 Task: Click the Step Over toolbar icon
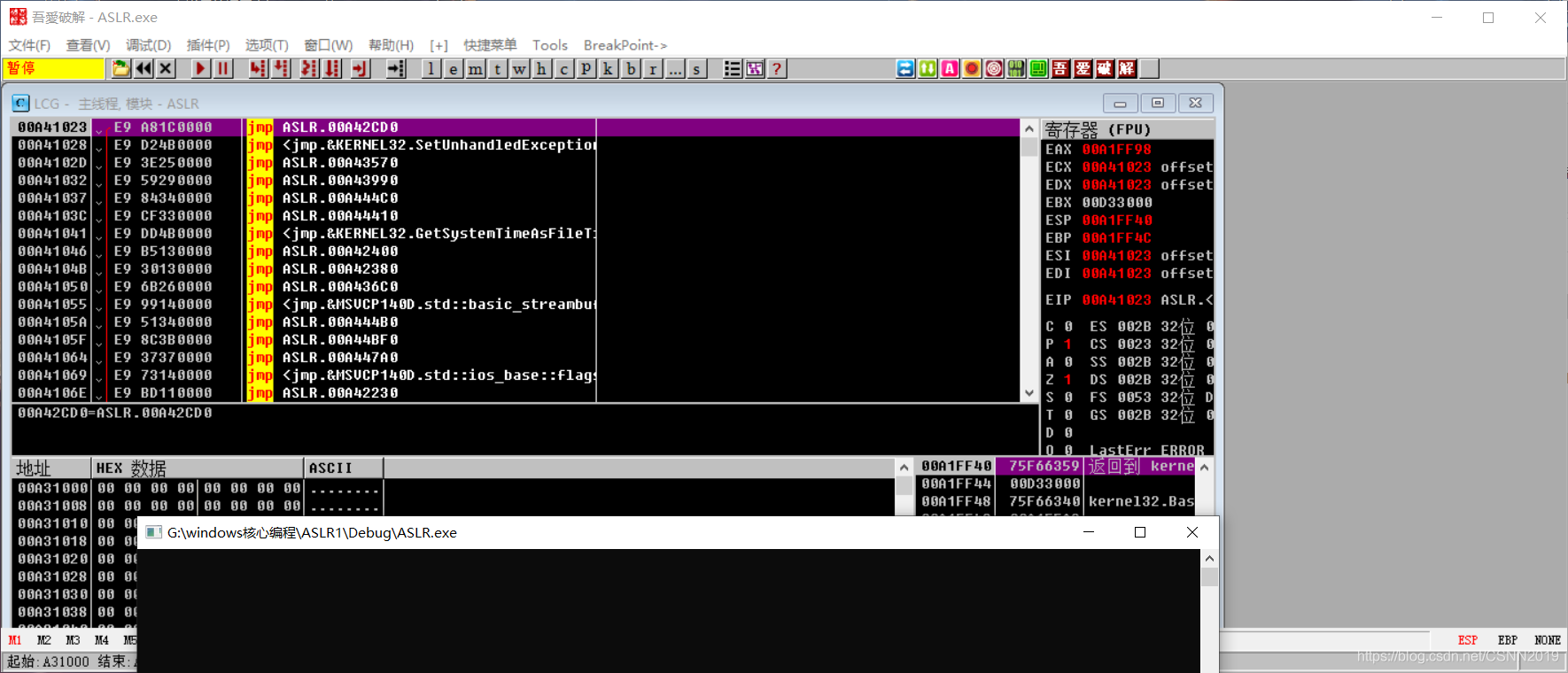tap(281, 68)
